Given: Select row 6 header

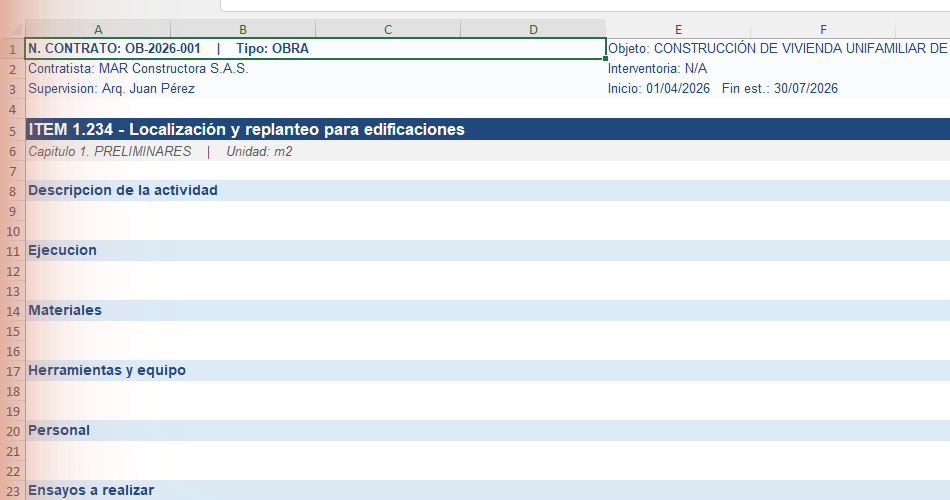Looking at the screenshot, I should click(13, 152).
